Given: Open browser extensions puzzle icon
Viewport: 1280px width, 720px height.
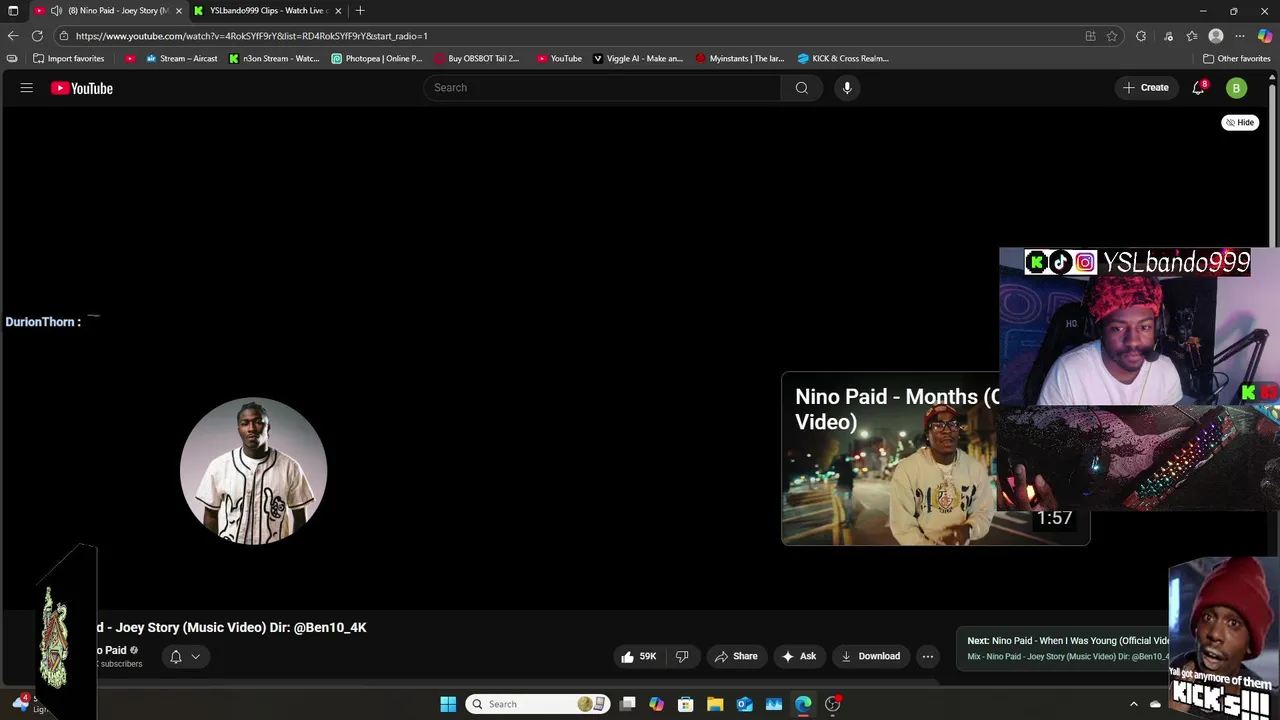Looking at the screenshot, I should coord(1141,36).
